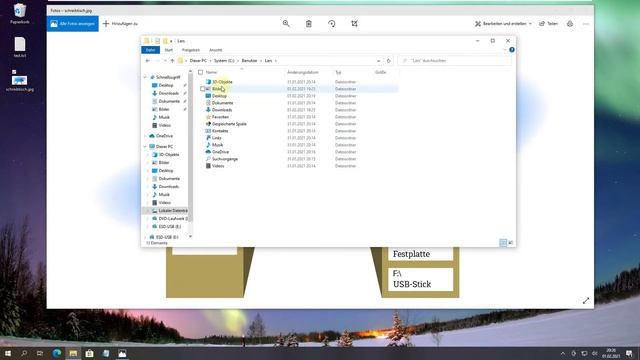
Task: Click the refresh icon beside the address bar
Action: [x=389, y=61]
